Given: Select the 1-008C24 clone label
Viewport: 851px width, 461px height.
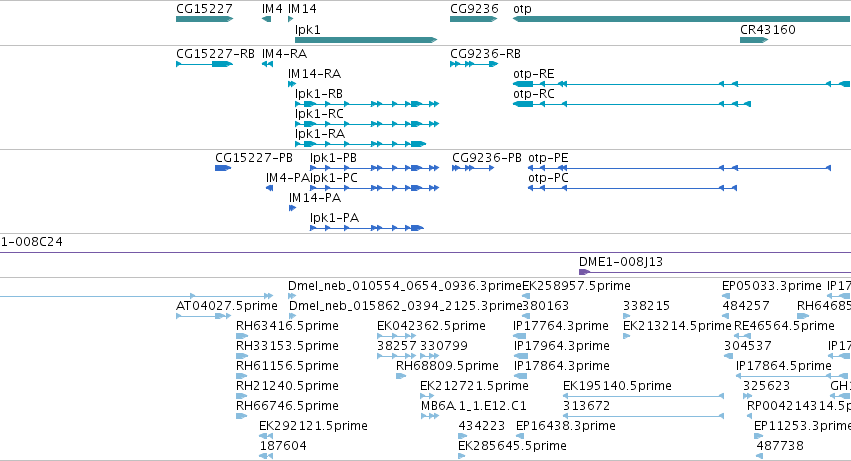Looking at the screenshot, I should pos(31,242).
